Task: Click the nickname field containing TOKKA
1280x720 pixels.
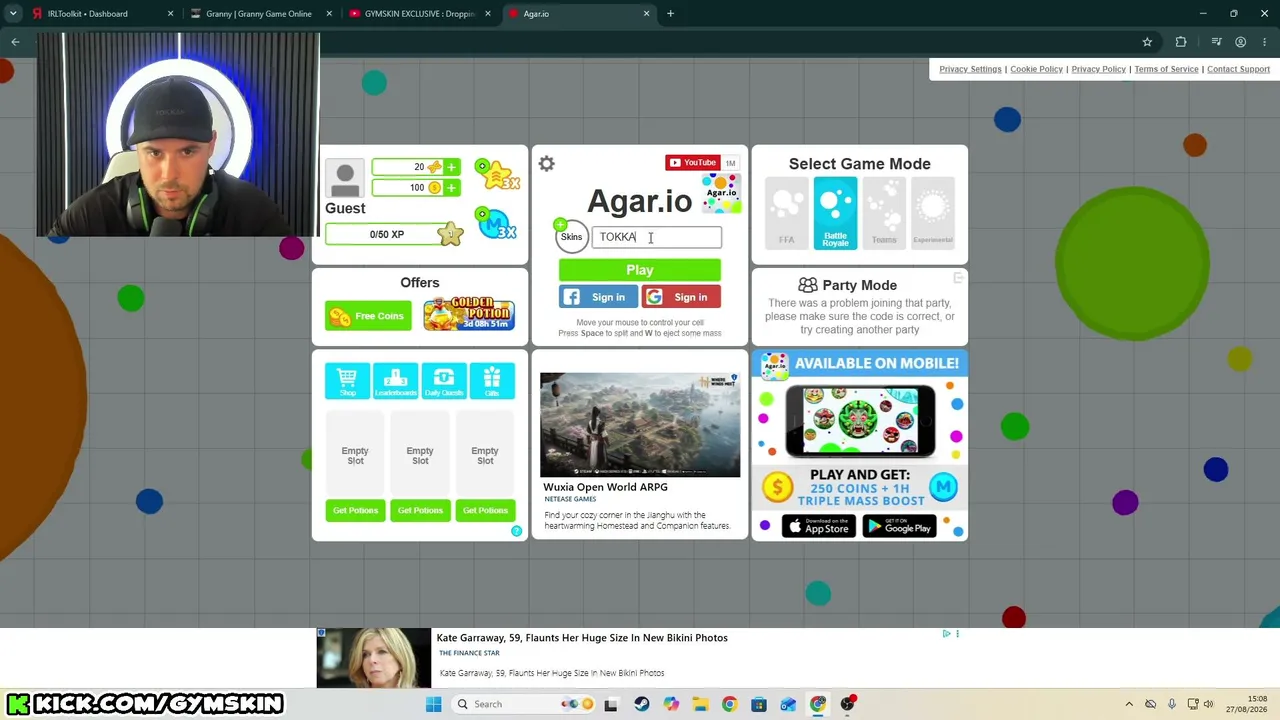Action: pos(657,237)
